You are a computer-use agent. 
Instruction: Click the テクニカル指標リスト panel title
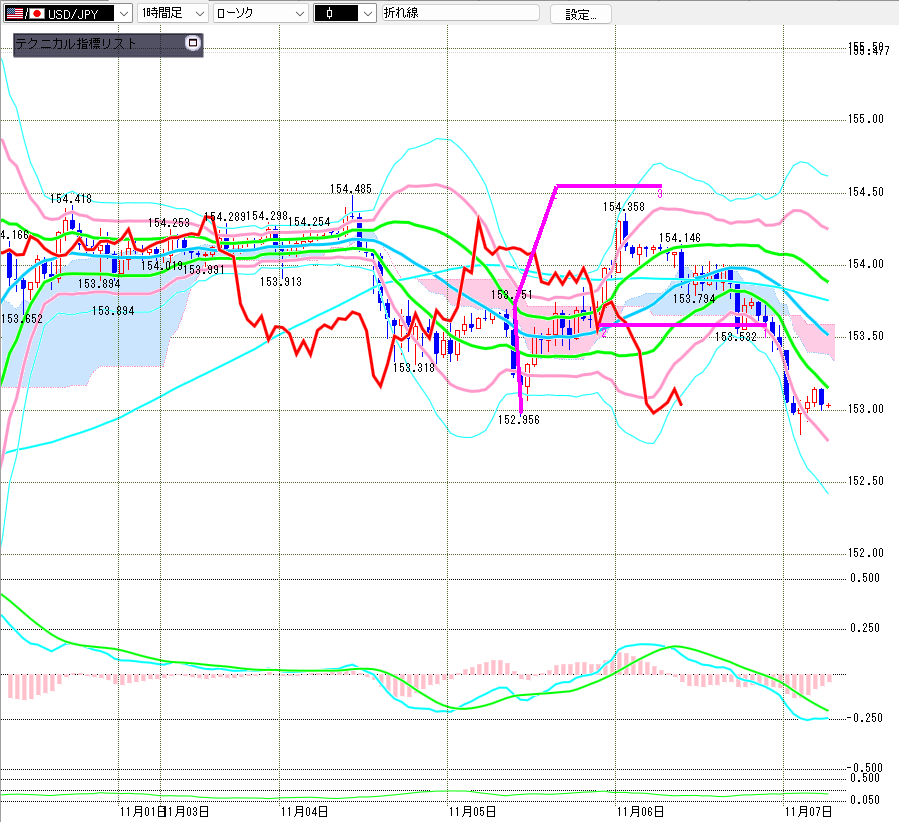[76, 44]
